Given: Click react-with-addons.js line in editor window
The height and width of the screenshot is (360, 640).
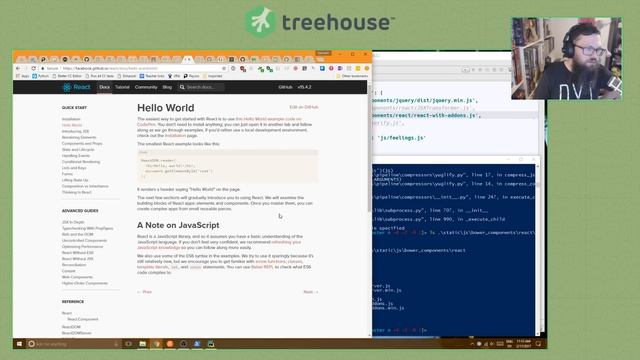Looking at the screenshot, I should click(427, 116).
